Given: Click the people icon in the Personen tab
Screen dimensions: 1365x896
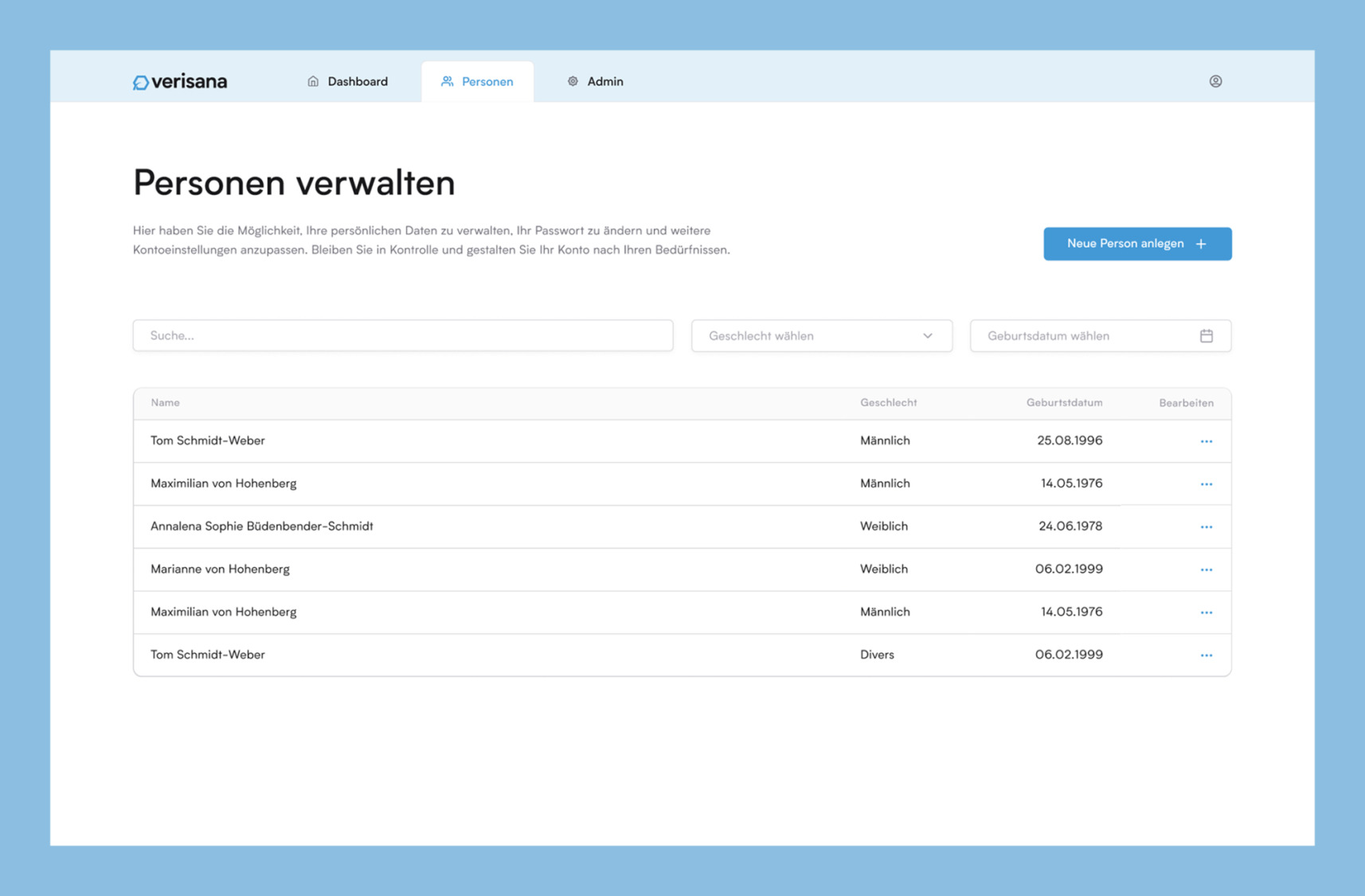Looking at the screenshot, I should [447, 80].
